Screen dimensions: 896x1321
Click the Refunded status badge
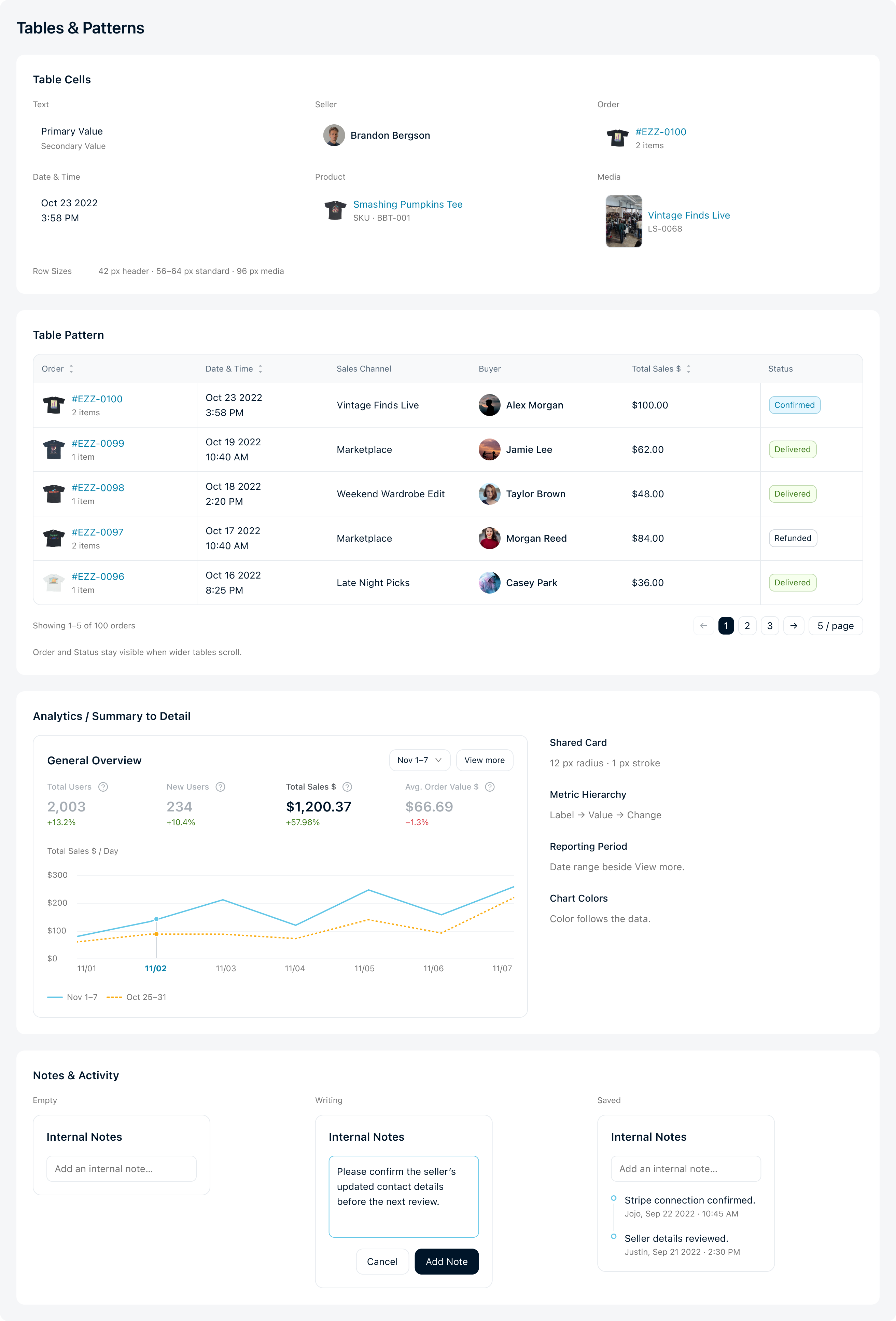click(793, 538)
